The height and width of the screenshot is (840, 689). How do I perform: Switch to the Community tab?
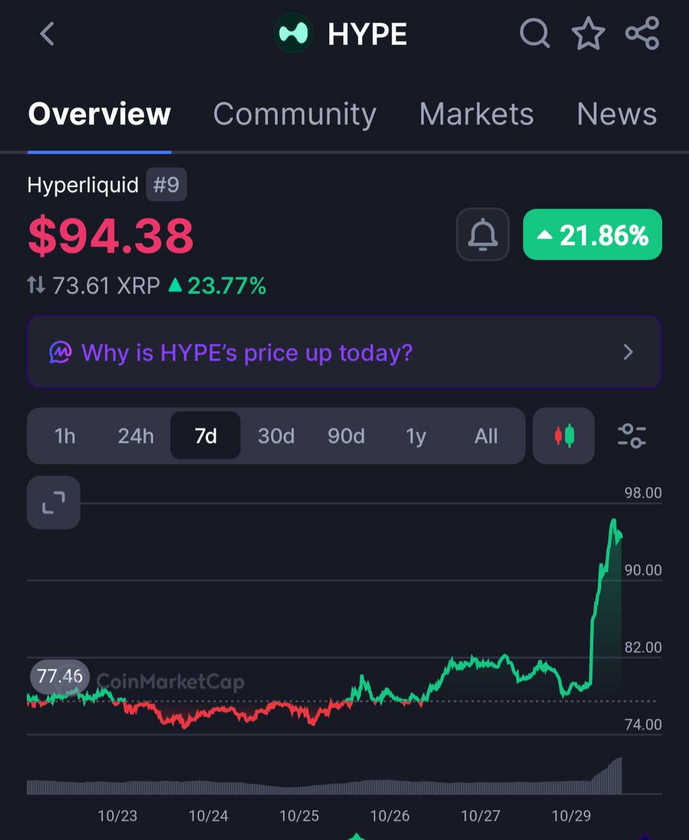click(295, 114)
